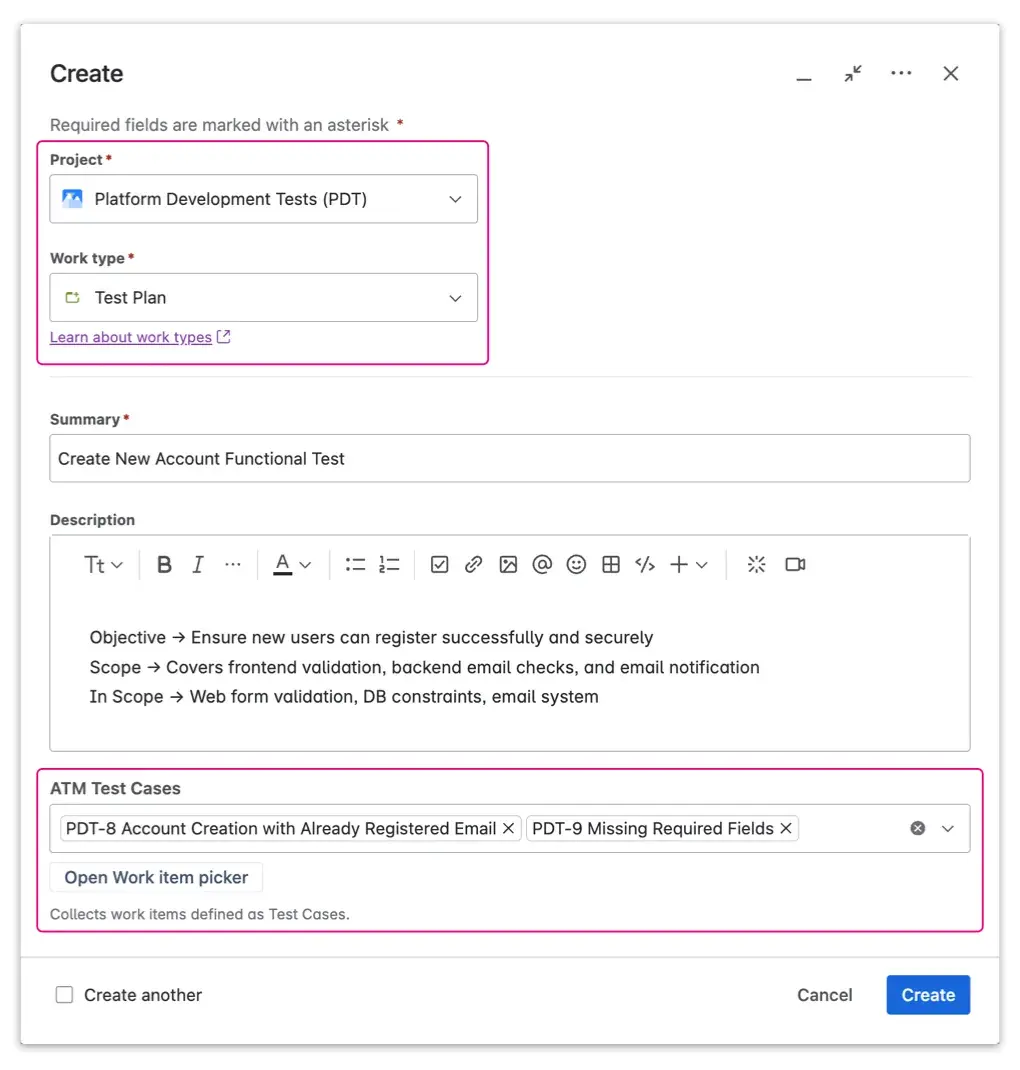Insert a table into the description
The height and width of the screenshot is (1070, 1020).
pyautogui.click(x=611, y=564)
